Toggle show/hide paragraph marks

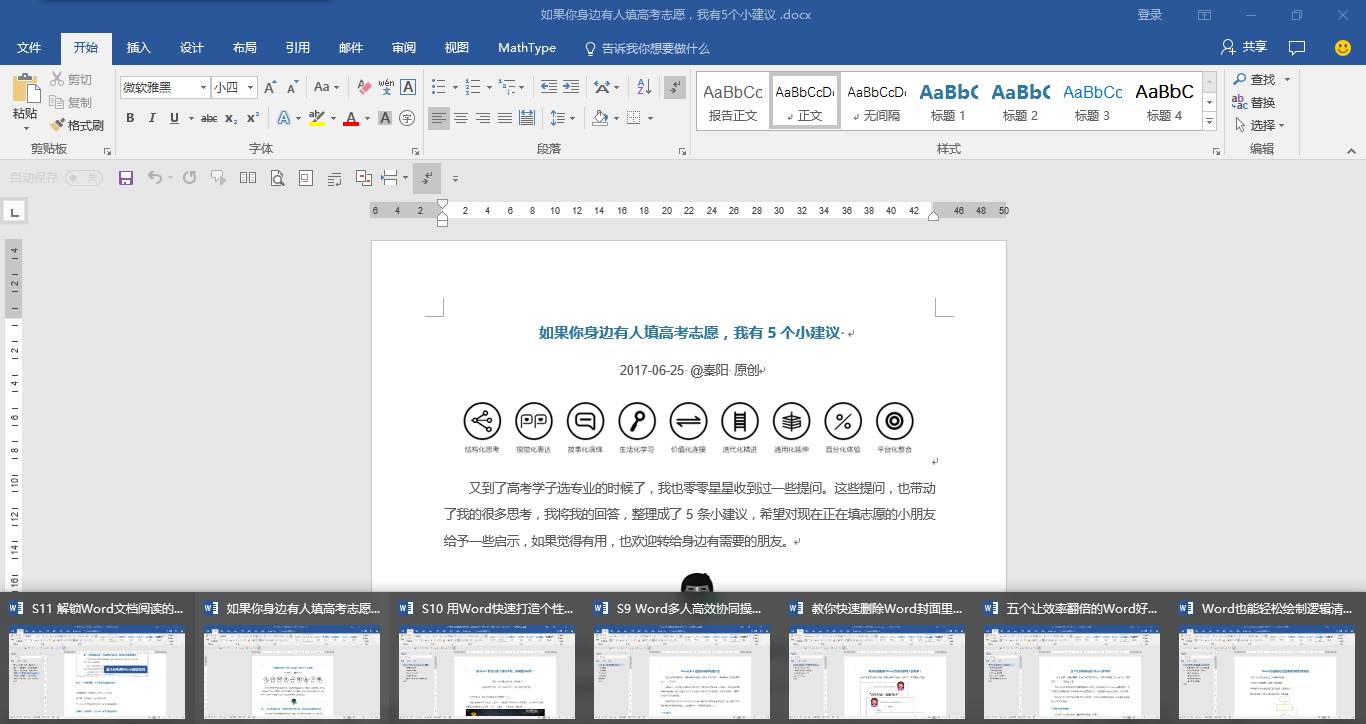(x=674, y=87)
